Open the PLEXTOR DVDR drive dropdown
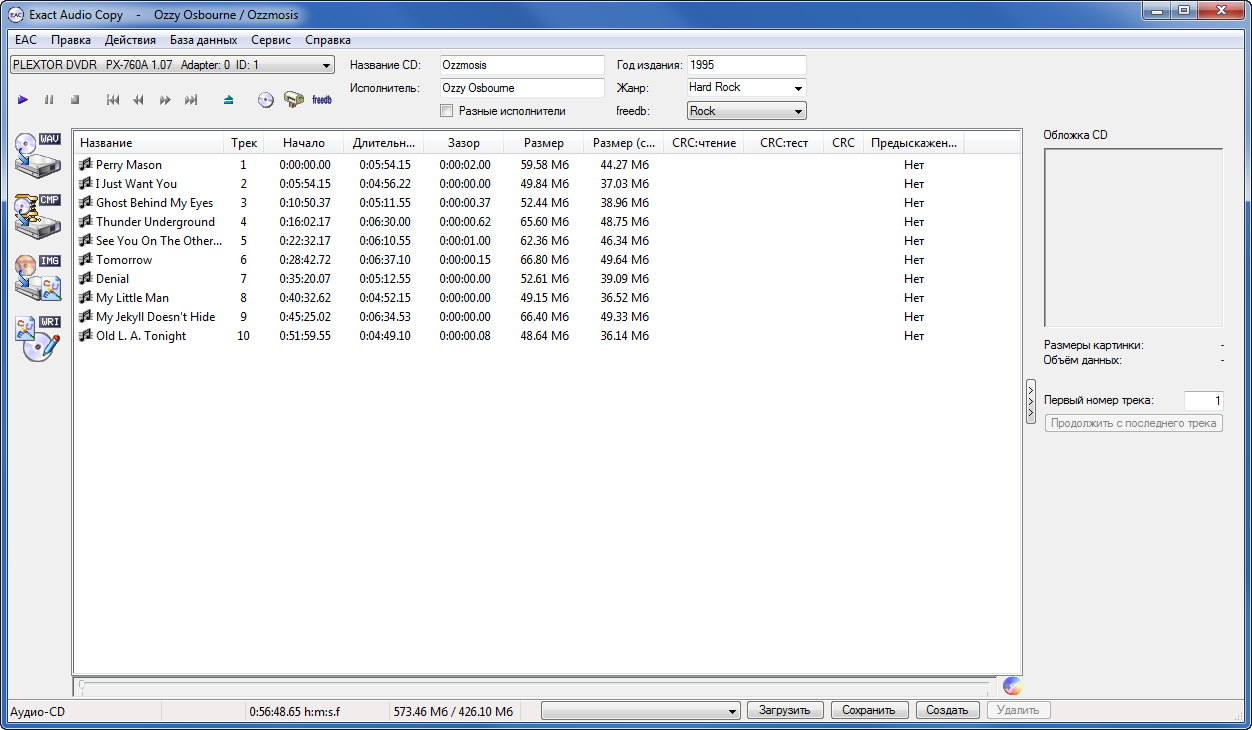Image resolution: width=1252 pixels, height=730 pixels. (x=172, y=65)
